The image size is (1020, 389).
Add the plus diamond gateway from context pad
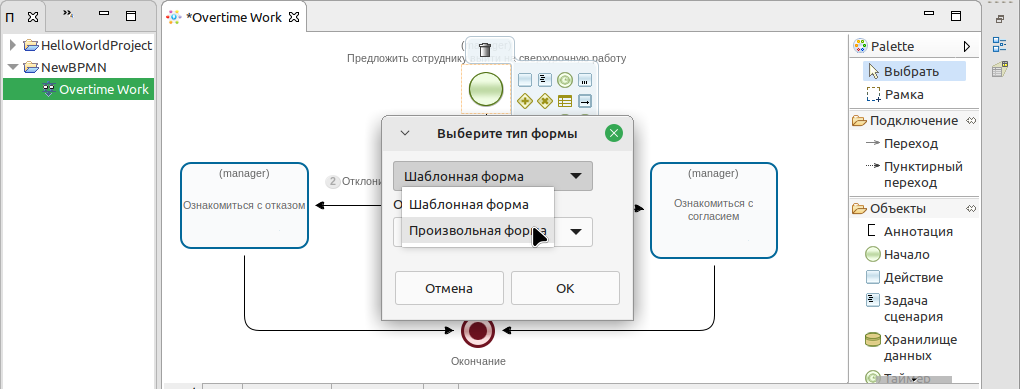click(525, 101)
